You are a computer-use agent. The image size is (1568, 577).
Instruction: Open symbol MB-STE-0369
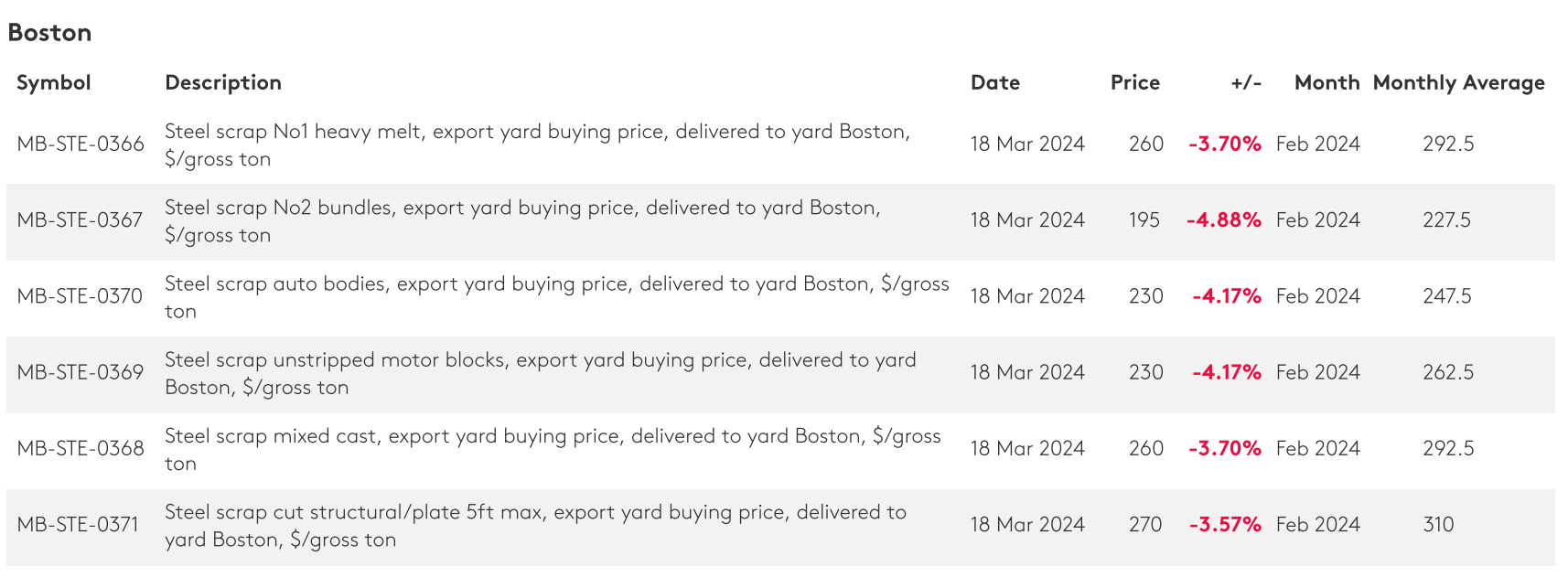(x=81, y=372)
